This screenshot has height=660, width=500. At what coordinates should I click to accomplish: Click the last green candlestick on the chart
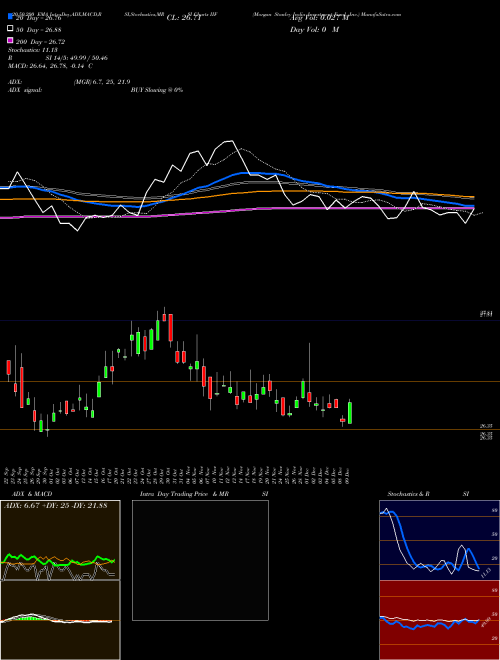(x=350, y=412)
